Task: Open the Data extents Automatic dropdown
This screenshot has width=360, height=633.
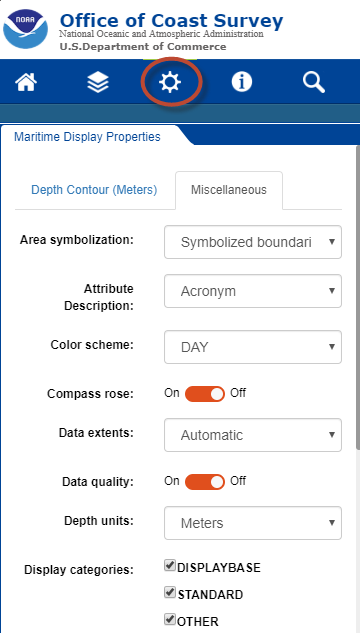Action: [253, 435]
